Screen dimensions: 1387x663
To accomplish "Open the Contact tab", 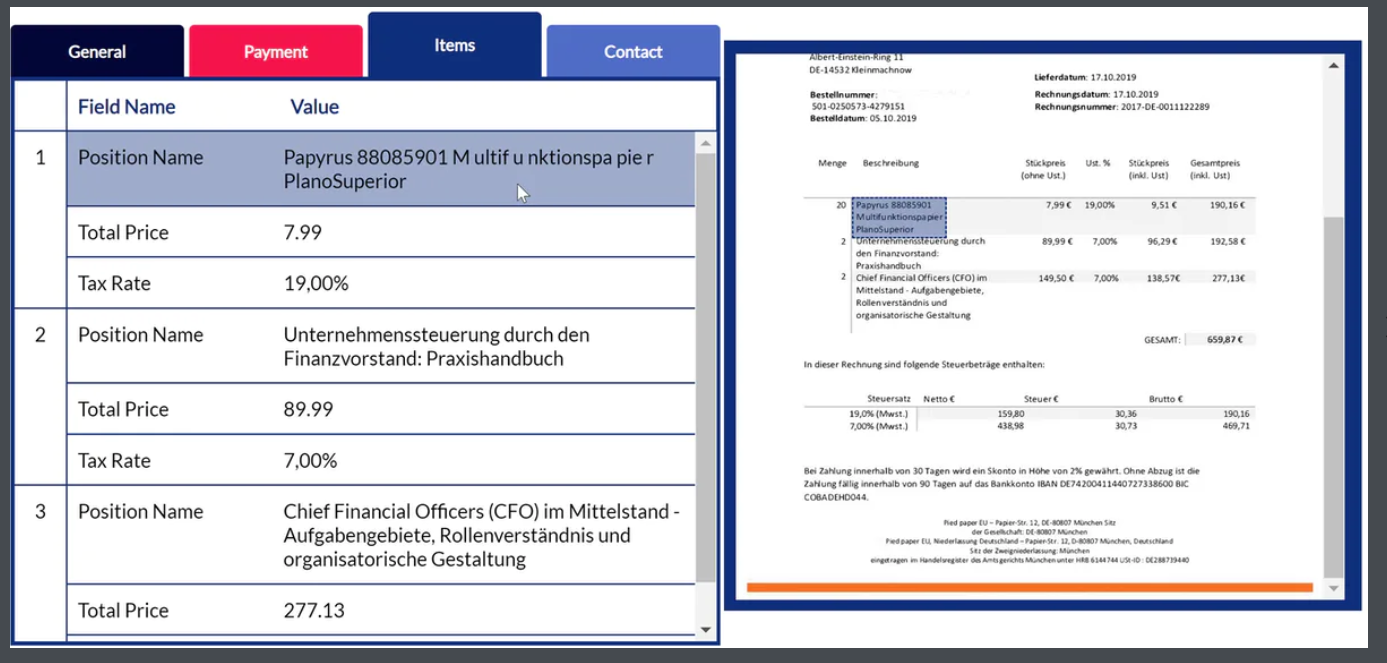I will point(633,51).
